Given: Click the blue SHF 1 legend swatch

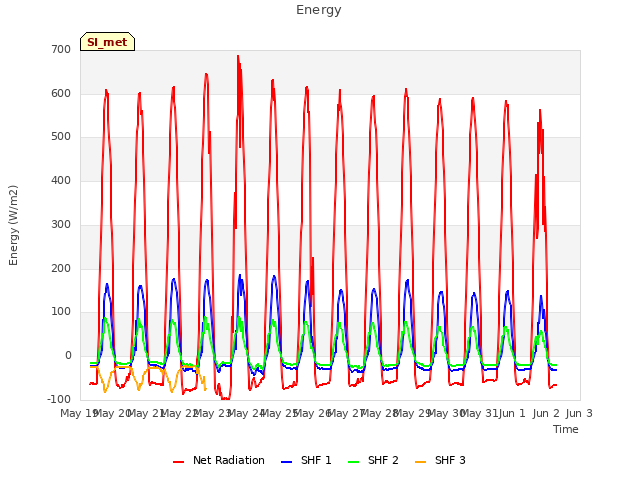Looking at the screenshot, I should [x=287, y=462].
